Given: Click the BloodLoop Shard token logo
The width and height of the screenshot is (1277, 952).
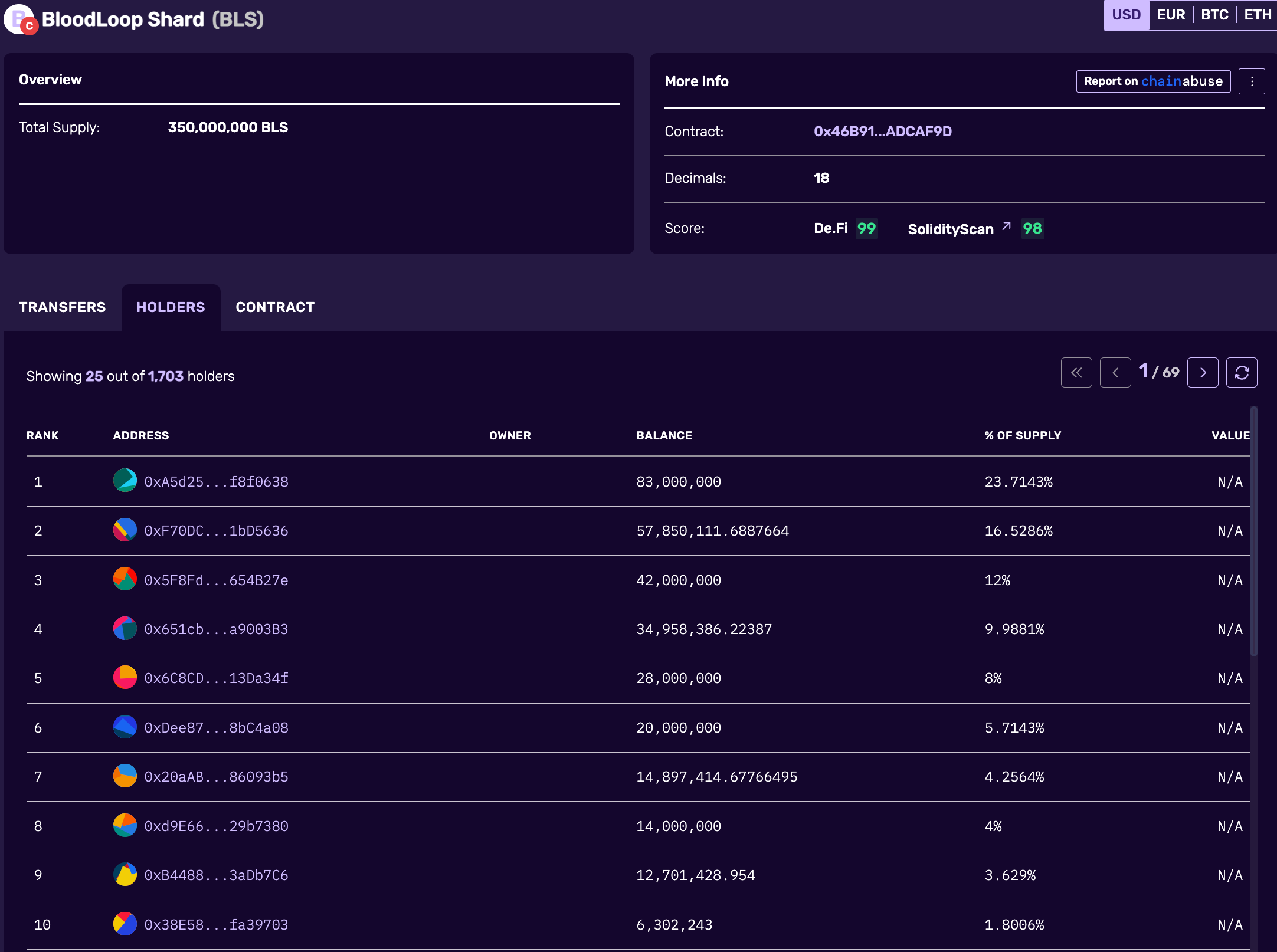Looking at the screenshot, I should [x=19, y=19].
